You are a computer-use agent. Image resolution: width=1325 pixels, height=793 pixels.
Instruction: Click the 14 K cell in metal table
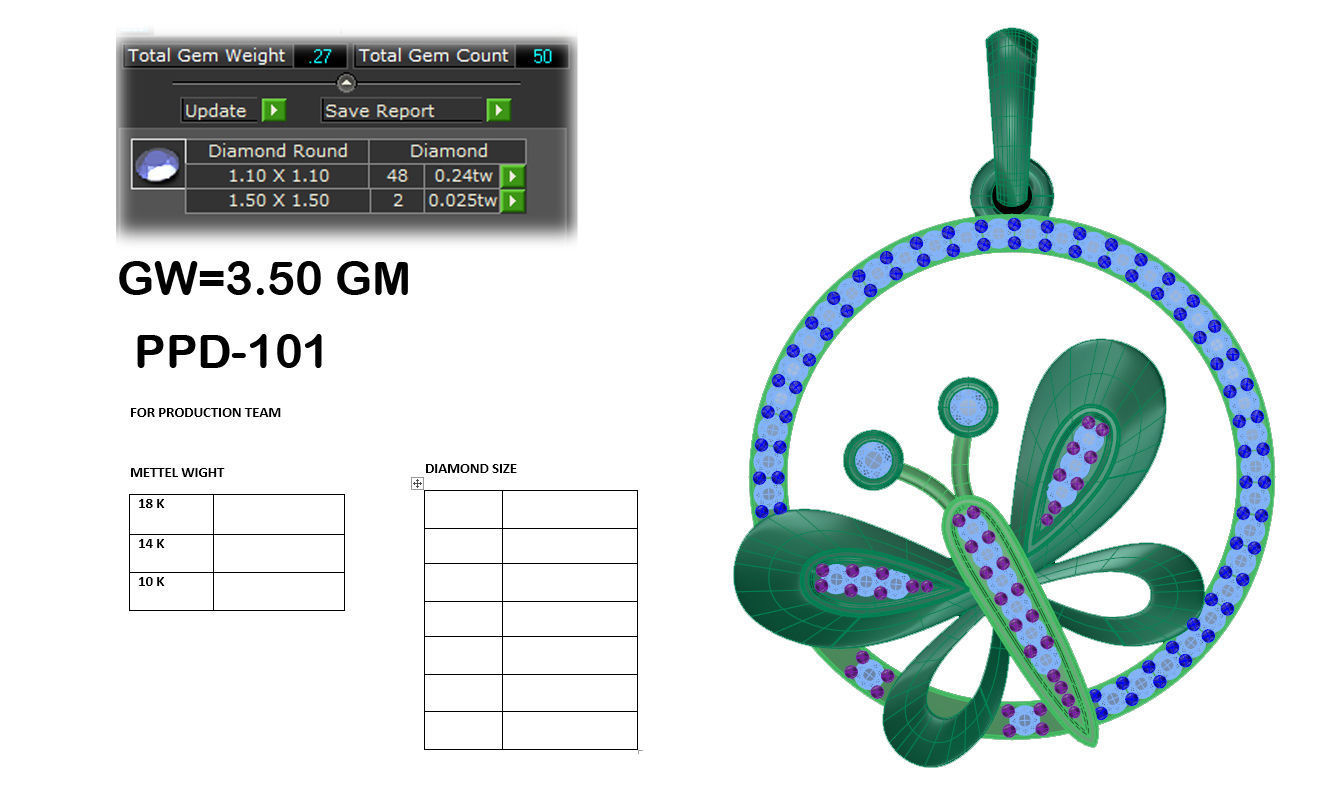coord(171,553)
